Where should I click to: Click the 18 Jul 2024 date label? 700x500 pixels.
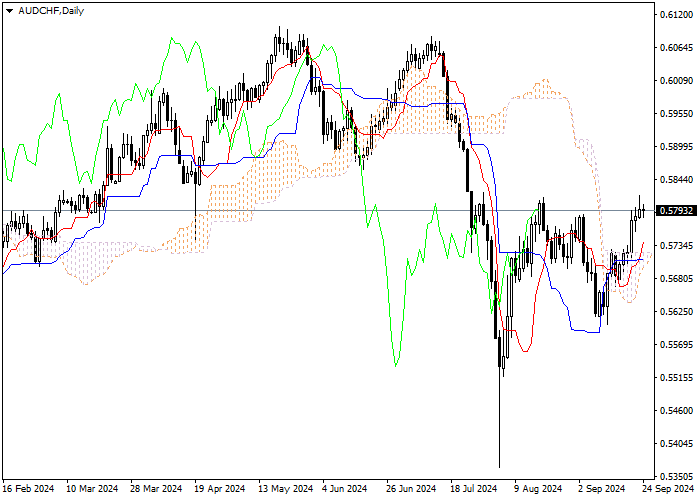click(474, 489)
